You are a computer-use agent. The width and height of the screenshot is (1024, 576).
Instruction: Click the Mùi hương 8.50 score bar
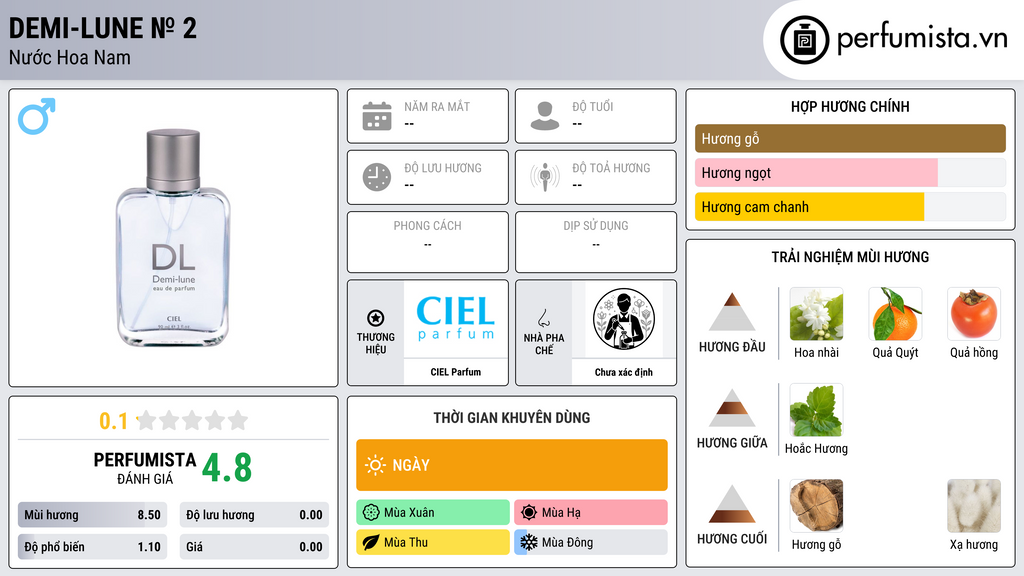pyautogui.click(x=92, y=515)
